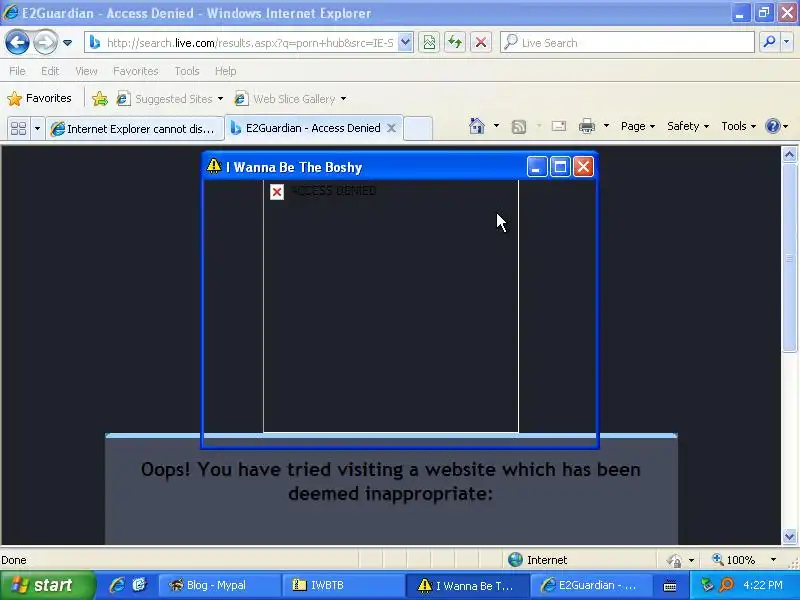Click the RSS feeds icon

click(519, 127)
